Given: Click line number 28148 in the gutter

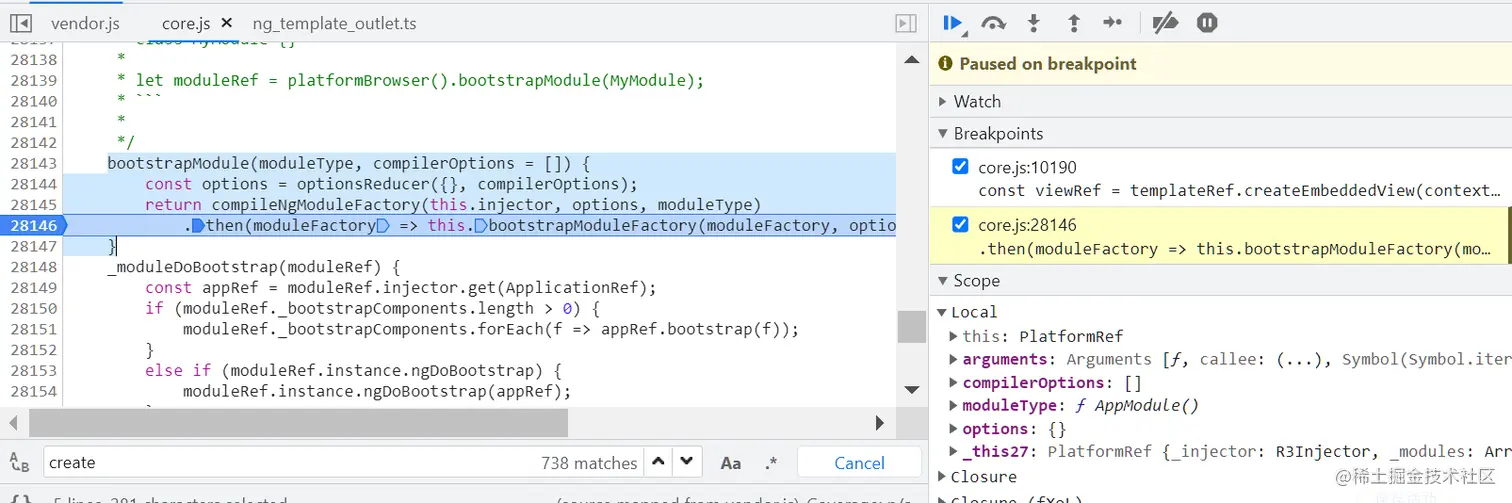Looking at the screenshot, I should tap(33, 267).
